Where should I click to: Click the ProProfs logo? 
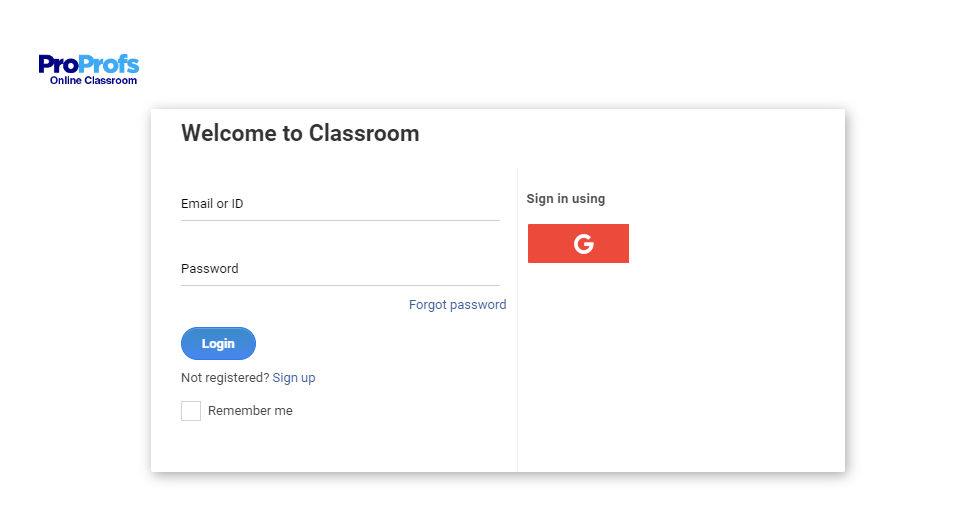pos(88,69)
